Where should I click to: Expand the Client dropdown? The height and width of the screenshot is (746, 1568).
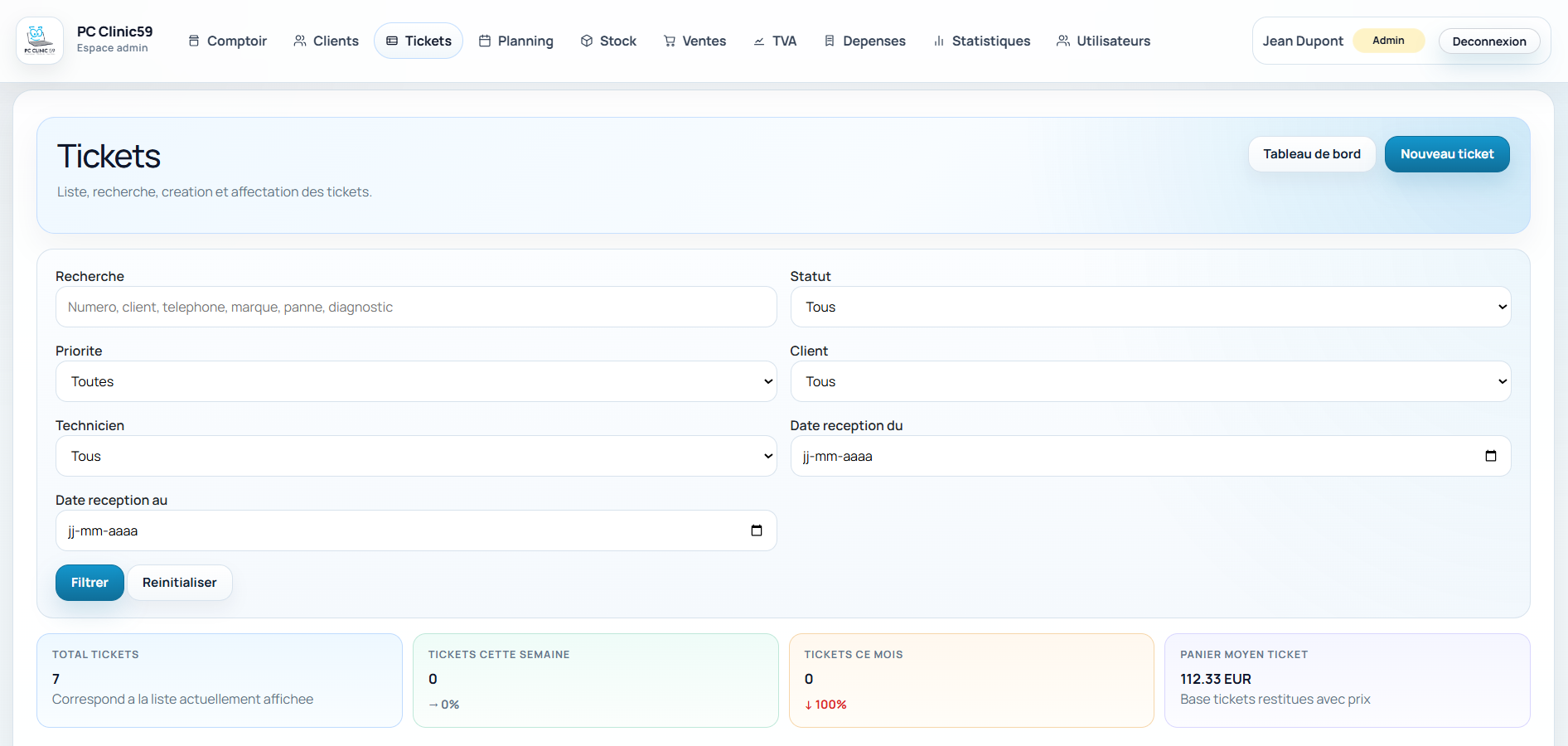pos(1150,381)
